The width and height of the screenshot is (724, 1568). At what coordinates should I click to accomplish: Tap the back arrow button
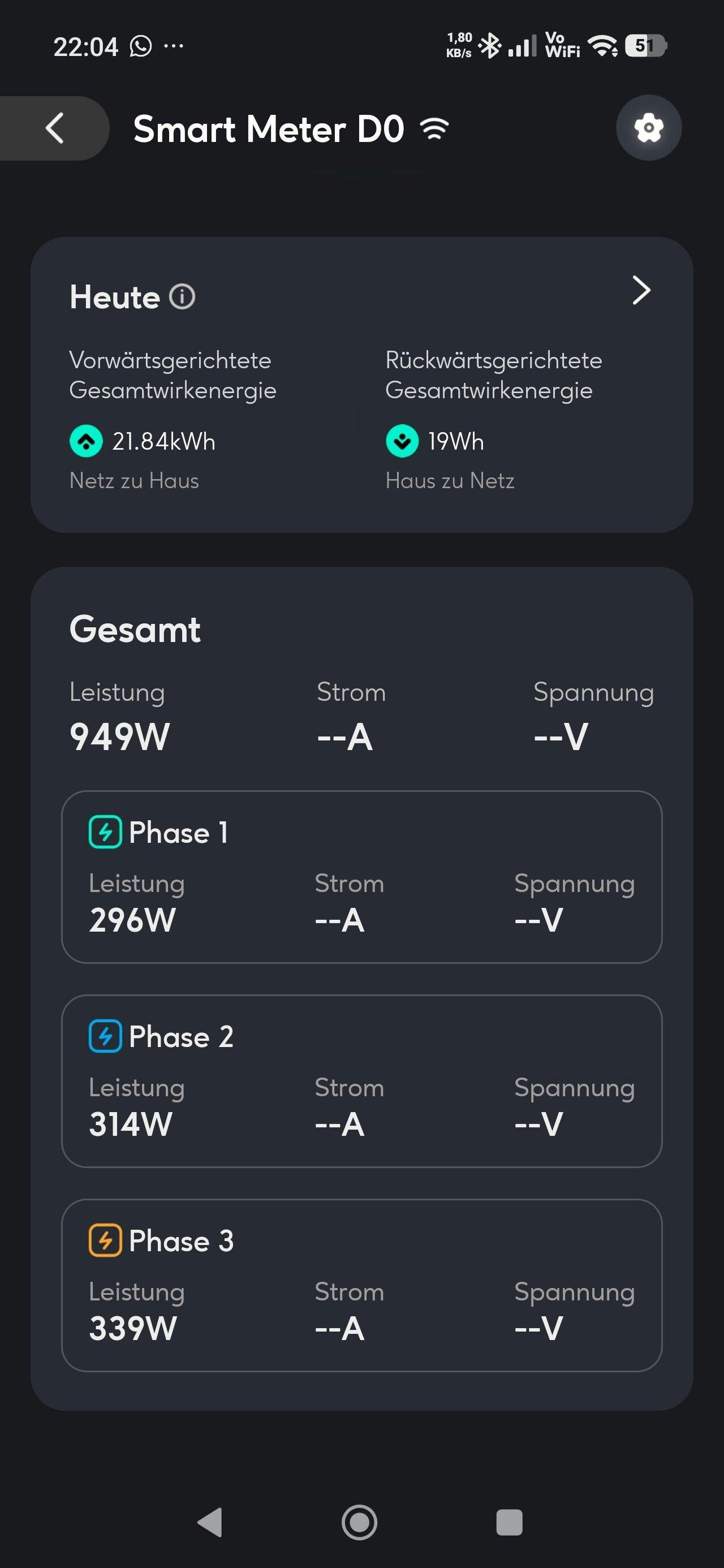coord(55,128)
